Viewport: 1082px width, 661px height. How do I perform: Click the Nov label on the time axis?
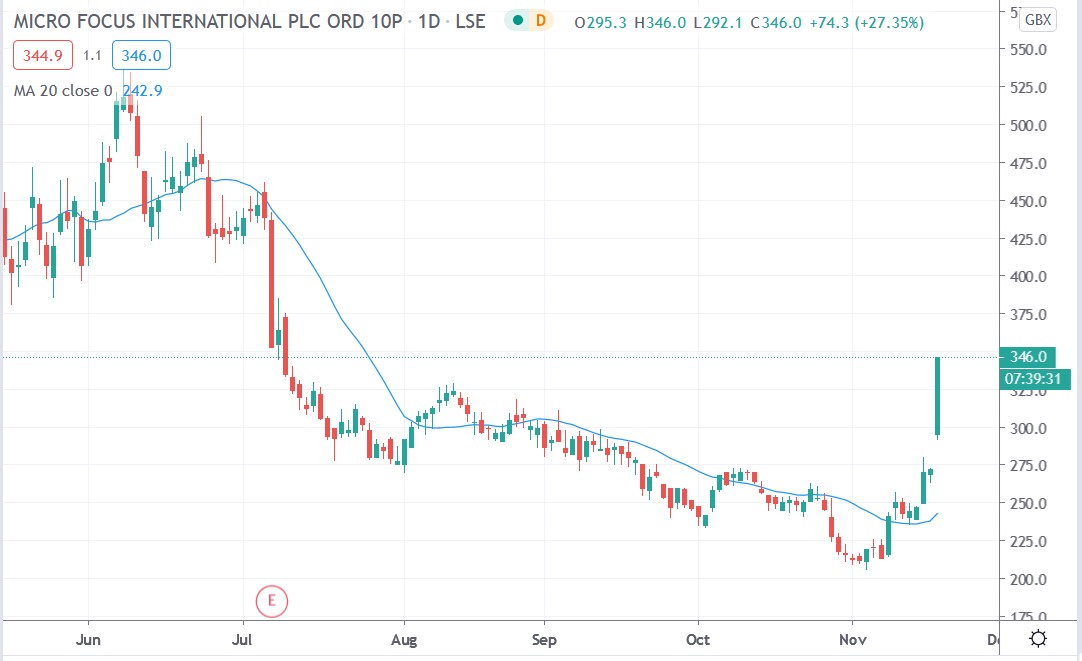tap(854, 639)
